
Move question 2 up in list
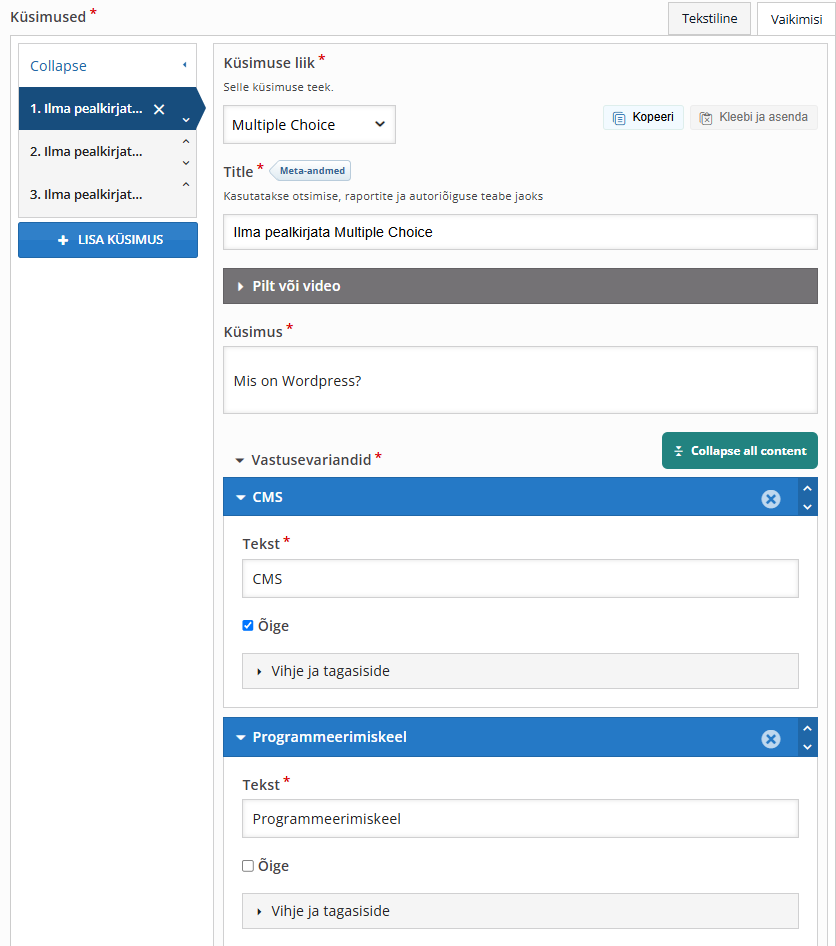click(x=186, y=143)
